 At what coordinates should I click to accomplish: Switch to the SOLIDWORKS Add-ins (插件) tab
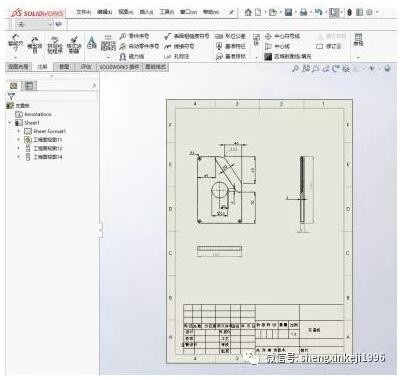(x=119, y=67)
